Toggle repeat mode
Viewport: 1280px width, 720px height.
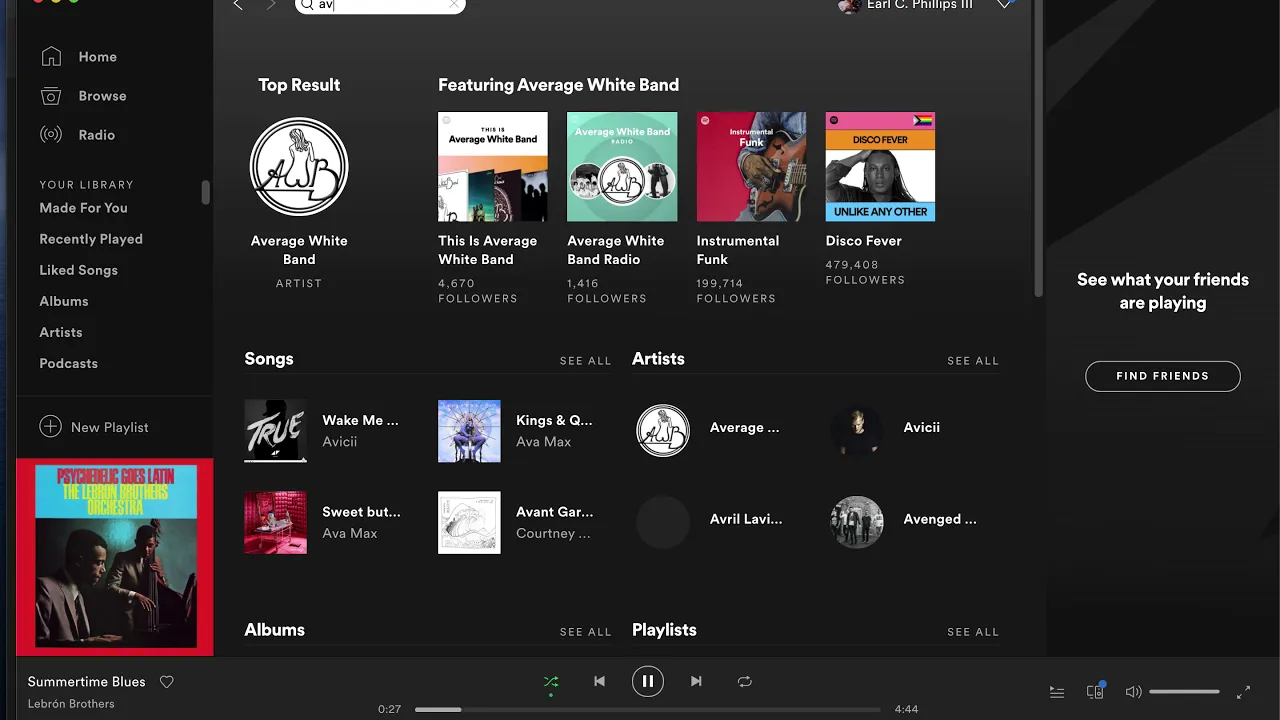click(x=745, y=681)
